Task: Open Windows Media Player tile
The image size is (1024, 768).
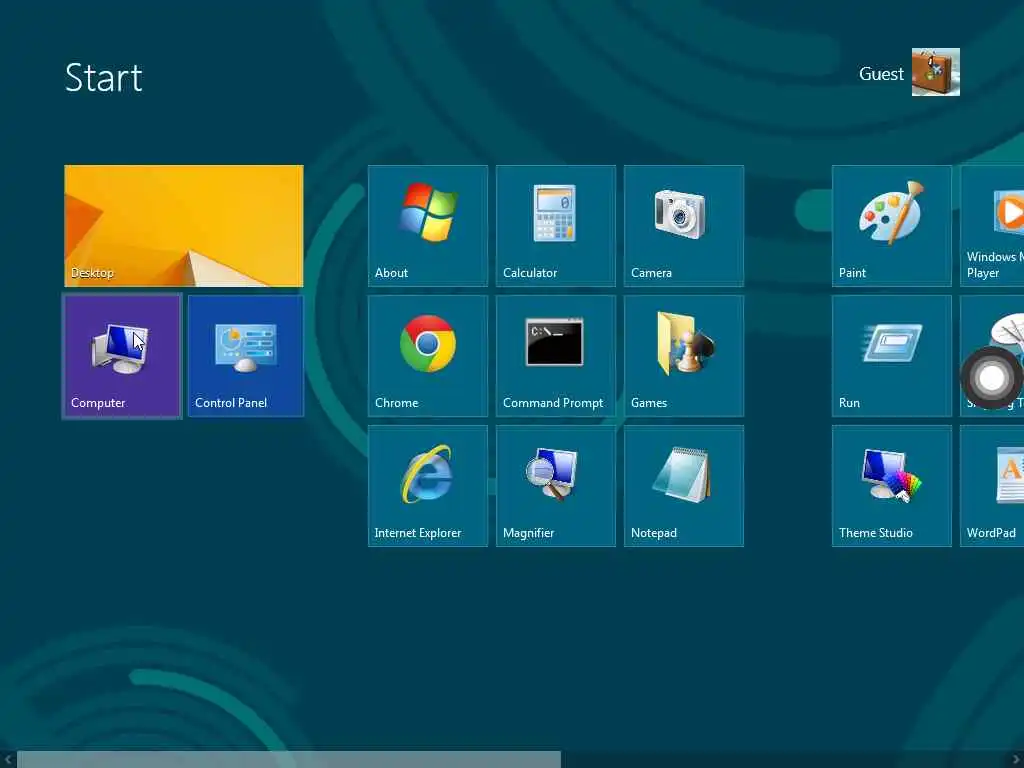Action: (992, 225)
